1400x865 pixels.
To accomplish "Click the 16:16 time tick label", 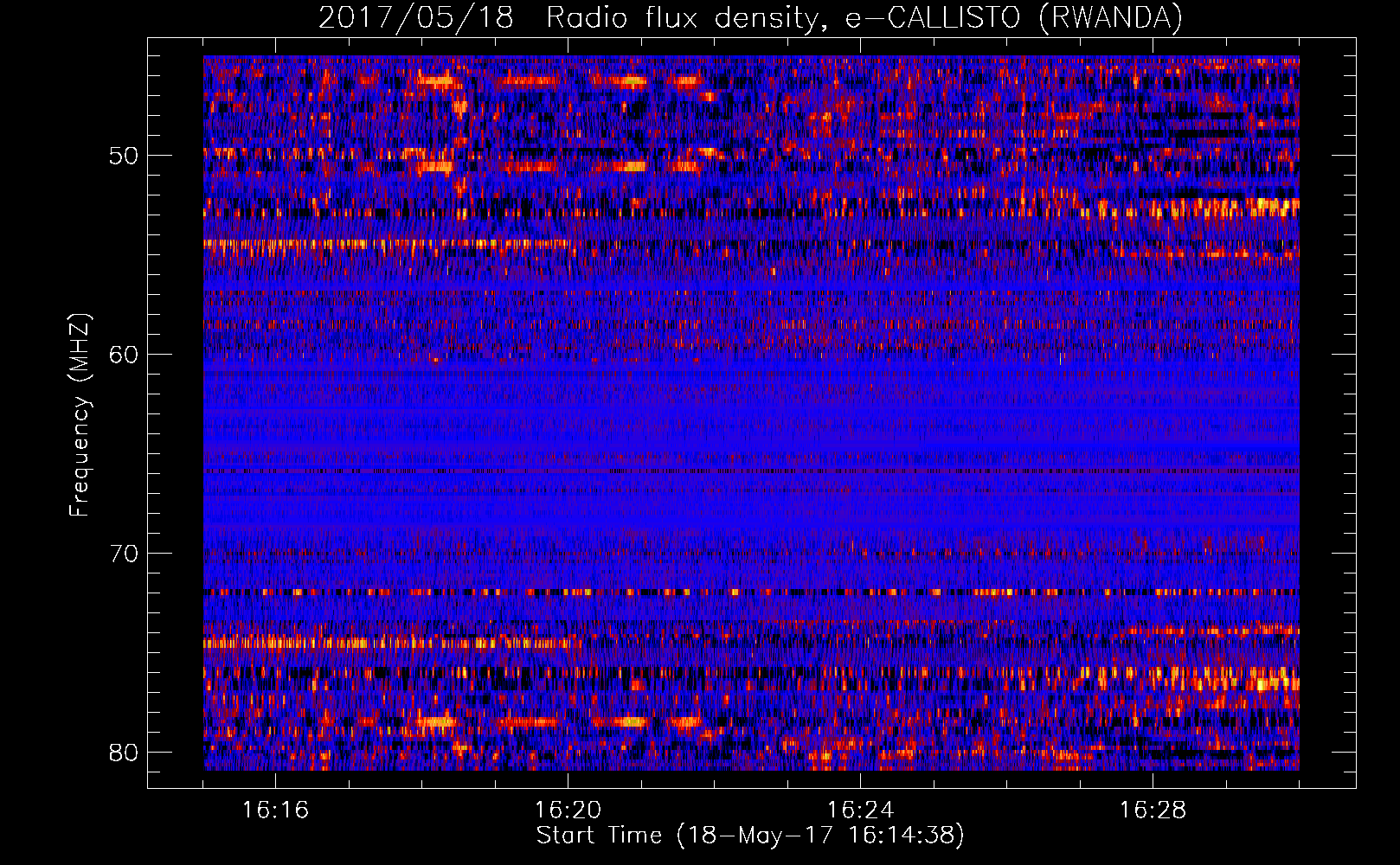I will pyautogui.click(x=275, y=811).
